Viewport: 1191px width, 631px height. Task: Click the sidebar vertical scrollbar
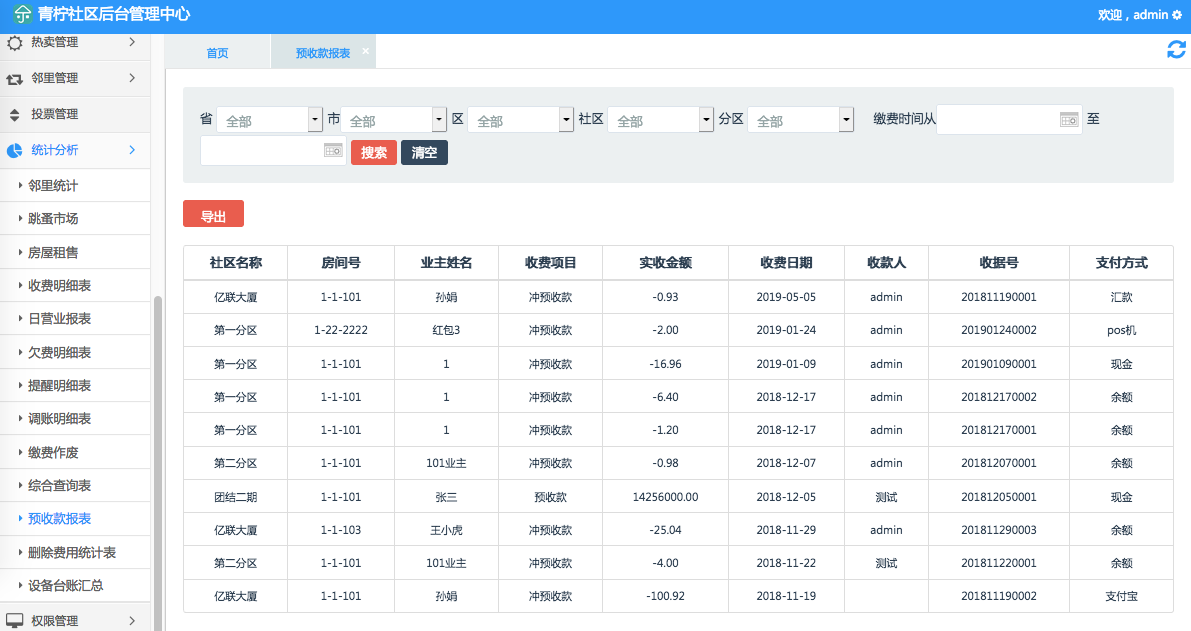pos(158,463)
